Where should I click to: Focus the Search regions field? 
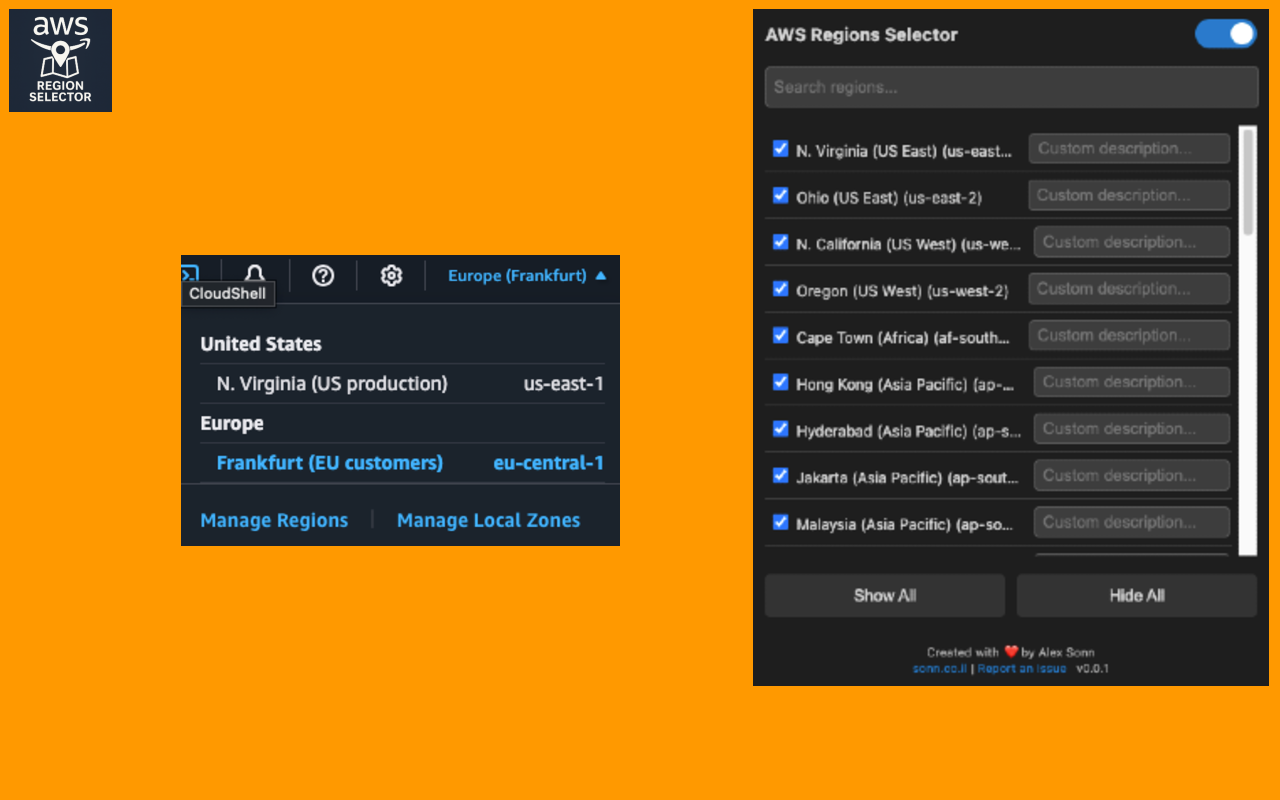[x=1011, y=87]
